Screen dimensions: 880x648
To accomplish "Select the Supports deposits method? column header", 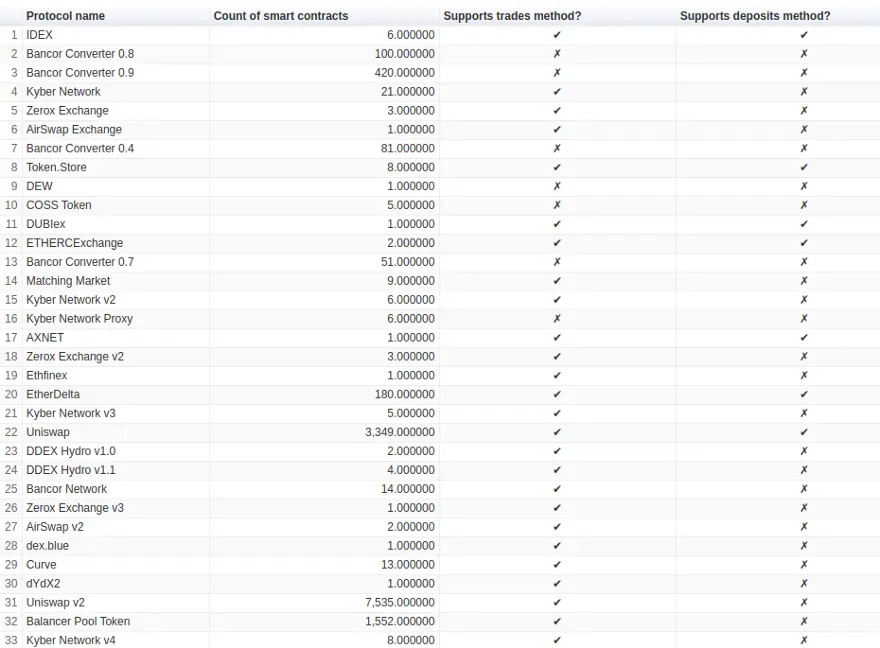I will [755, 16].
